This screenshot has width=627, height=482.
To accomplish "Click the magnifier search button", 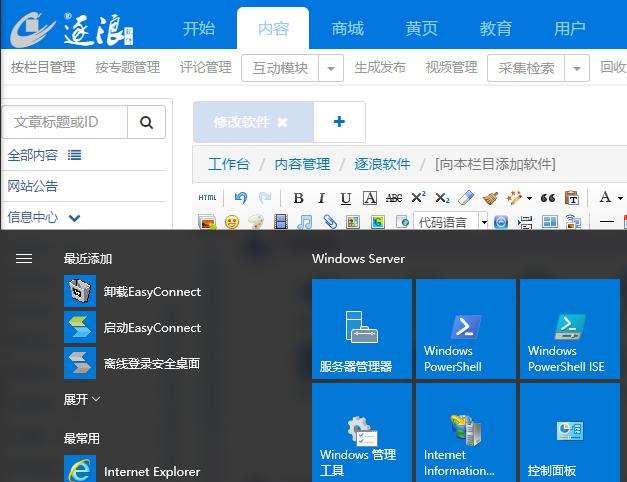I will 146,122.
